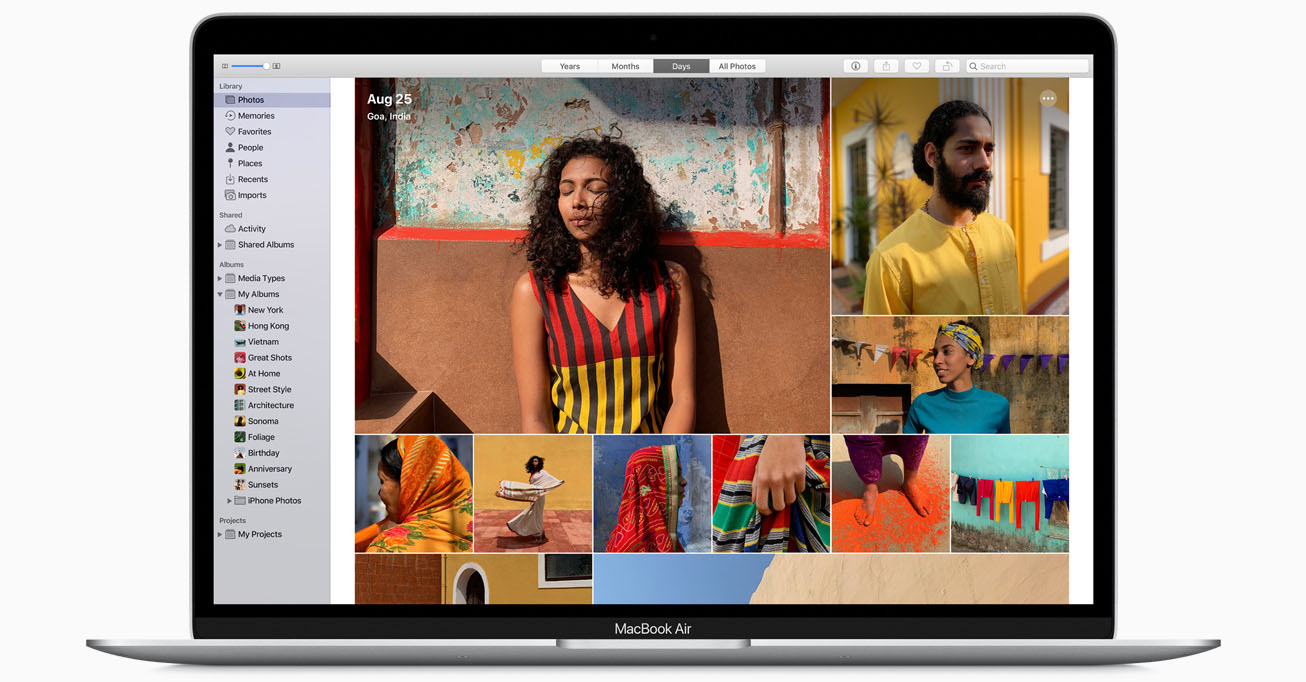
Task: Click the Info button in the toolbar
Action: pos(855,66)
